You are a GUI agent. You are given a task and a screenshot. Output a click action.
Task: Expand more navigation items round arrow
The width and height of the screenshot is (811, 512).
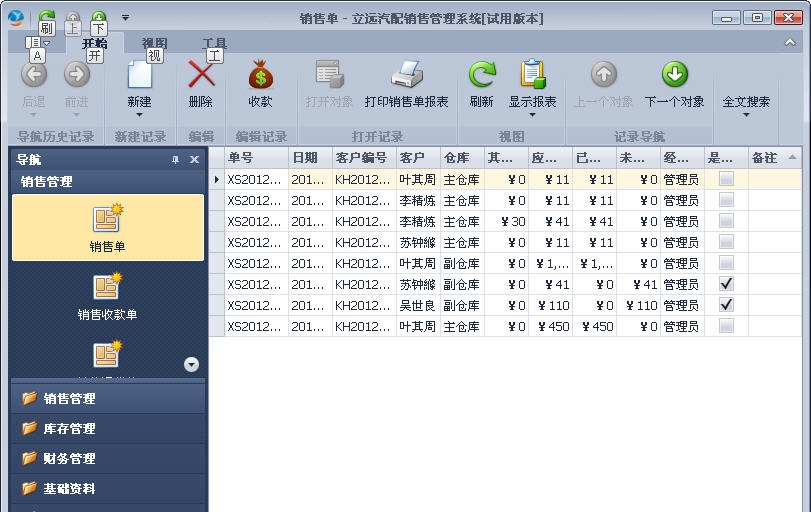191,365
